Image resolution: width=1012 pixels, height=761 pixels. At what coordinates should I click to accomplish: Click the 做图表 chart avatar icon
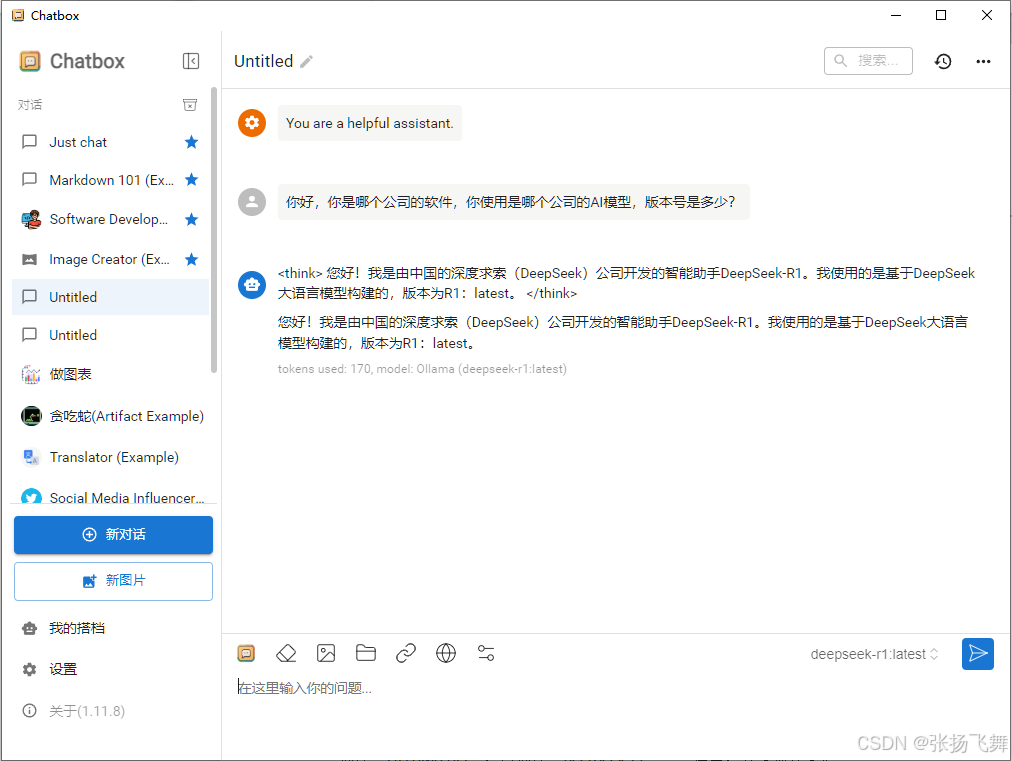coord(30,374)
